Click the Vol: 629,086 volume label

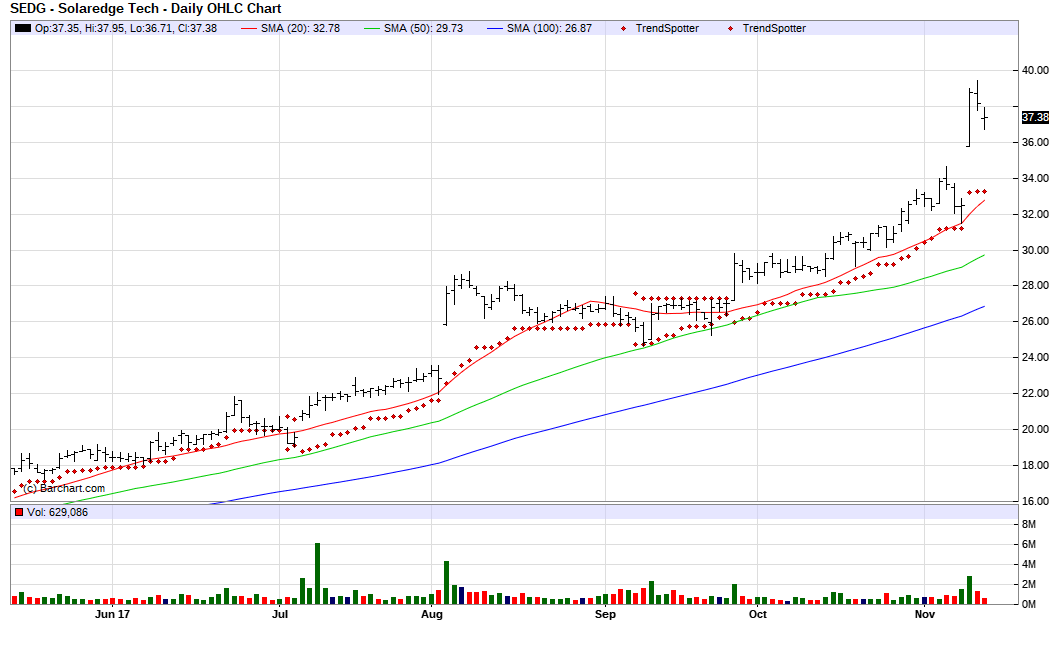pyautogui.click(x=57, y=512)
